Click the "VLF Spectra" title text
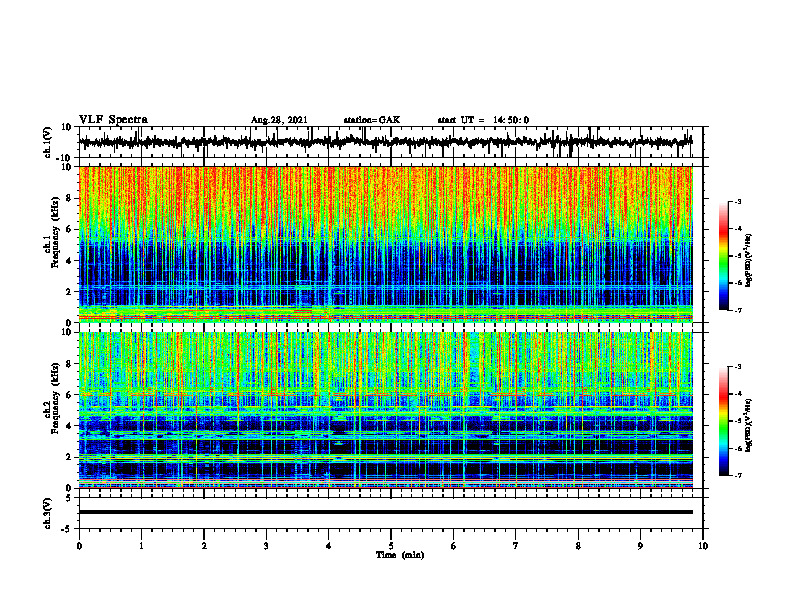This screenshot has width=792, height=612. (x=113, y=120)
